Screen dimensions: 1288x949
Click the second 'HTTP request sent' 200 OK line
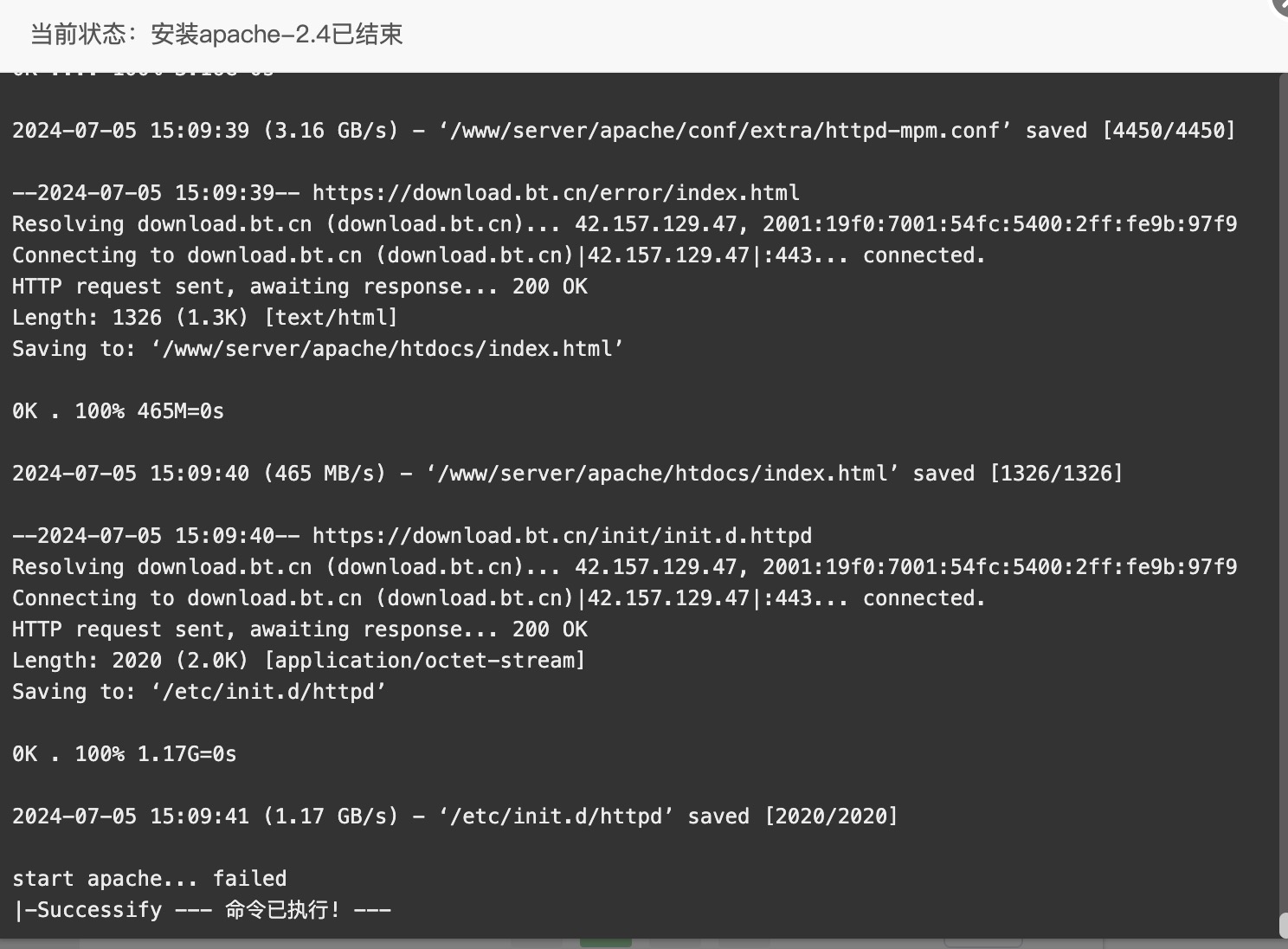pos(299,629)
